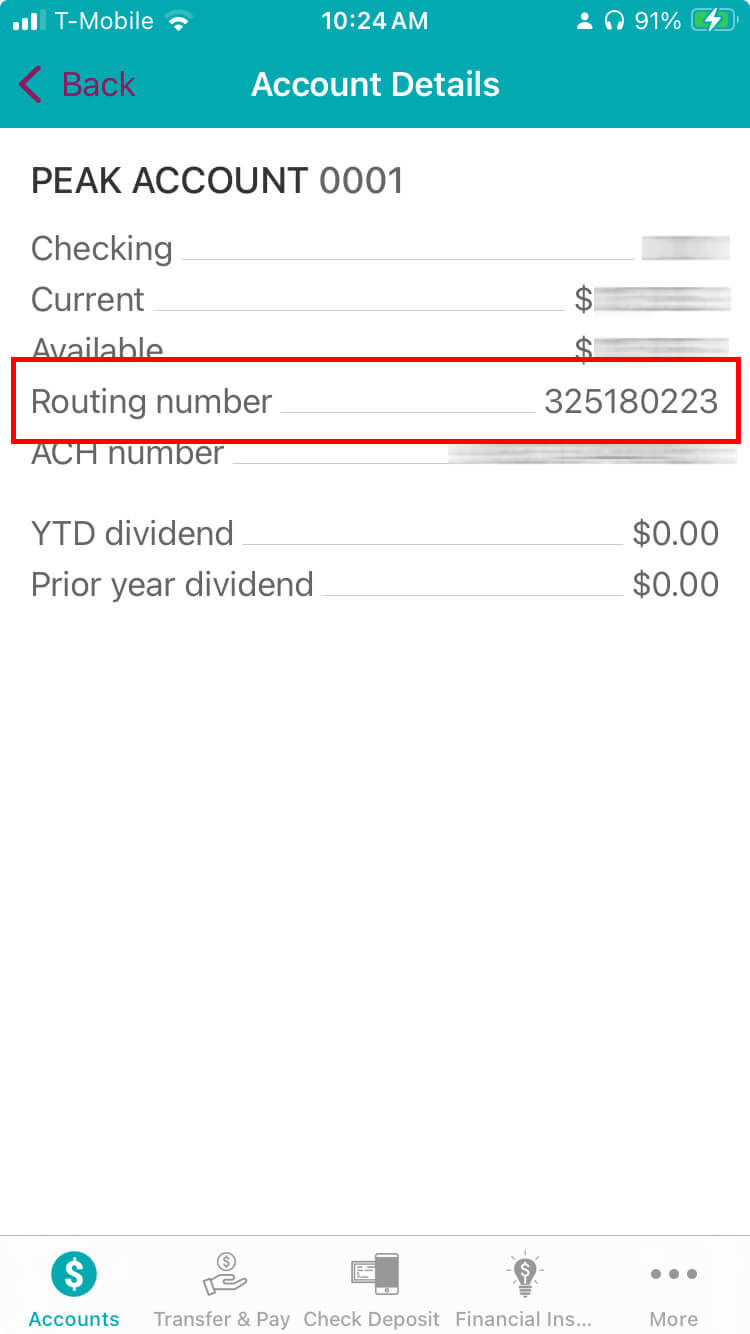Select the Accounts tab label
The image size is (750, 1334).
(74, 1319)
